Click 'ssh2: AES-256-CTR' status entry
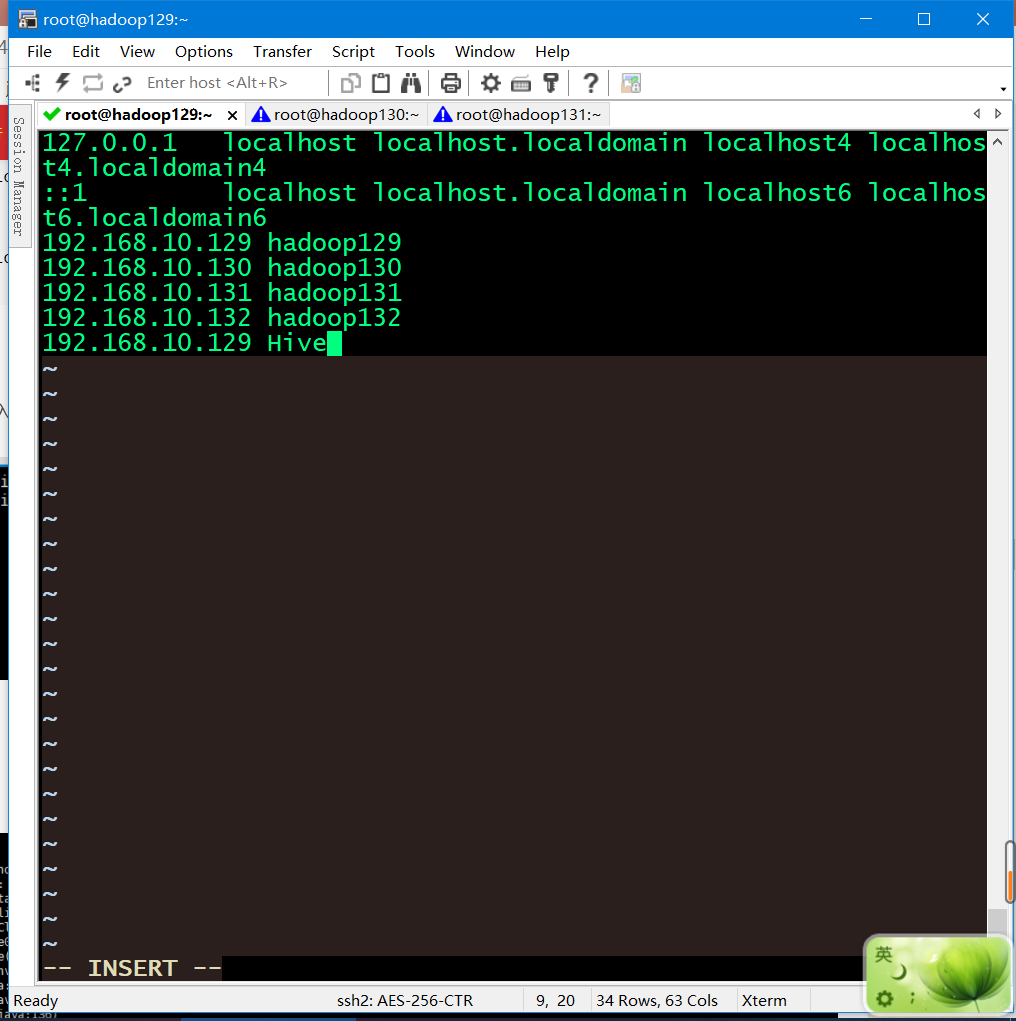This screenshot has height=1021, width=1016. click(x=404, y=1000)
